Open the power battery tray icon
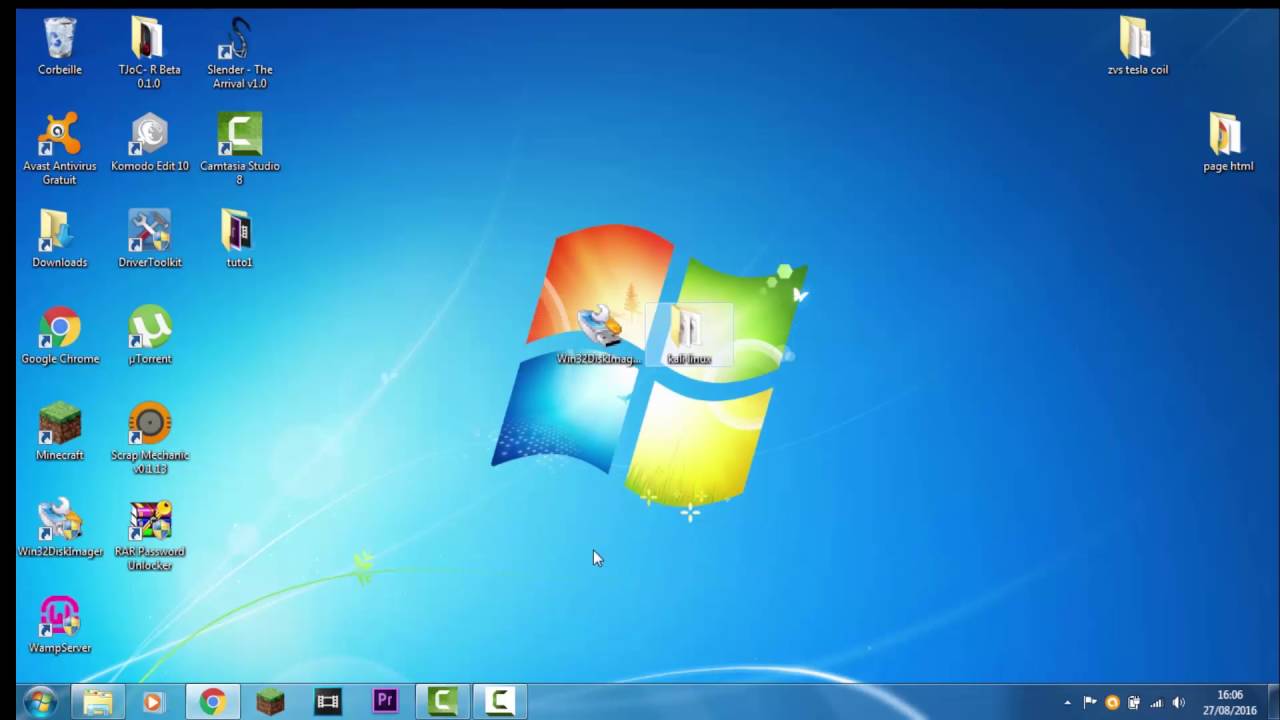 pos(1134,703)
